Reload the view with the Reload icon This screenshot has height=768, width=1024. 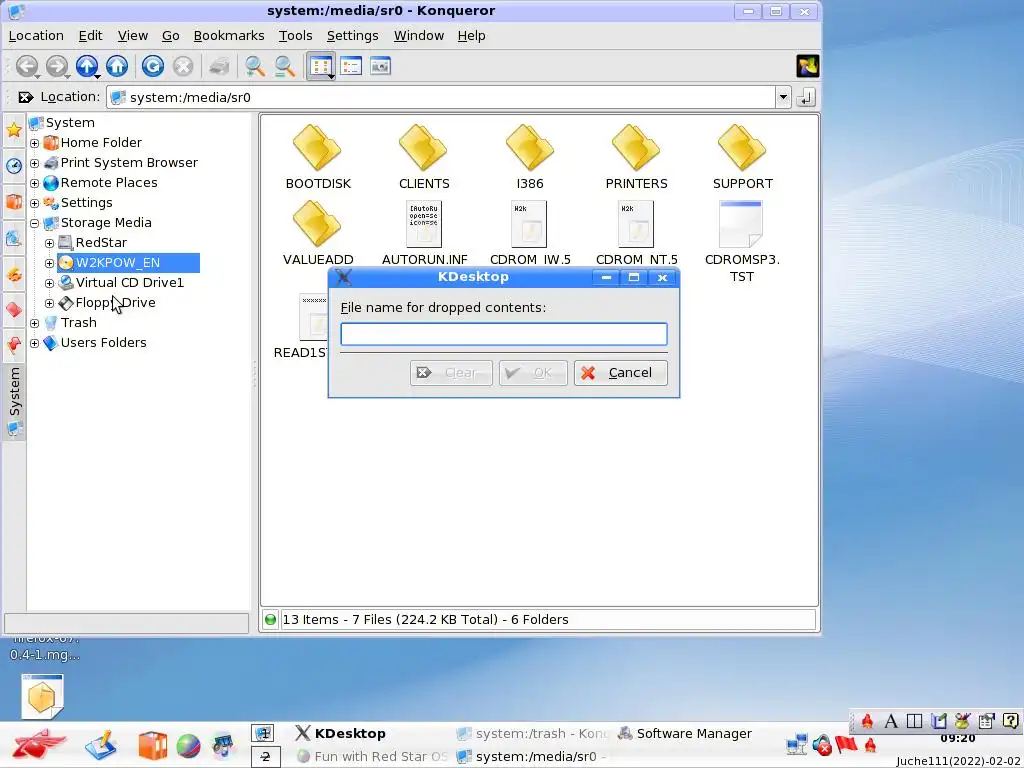(153, 66)
